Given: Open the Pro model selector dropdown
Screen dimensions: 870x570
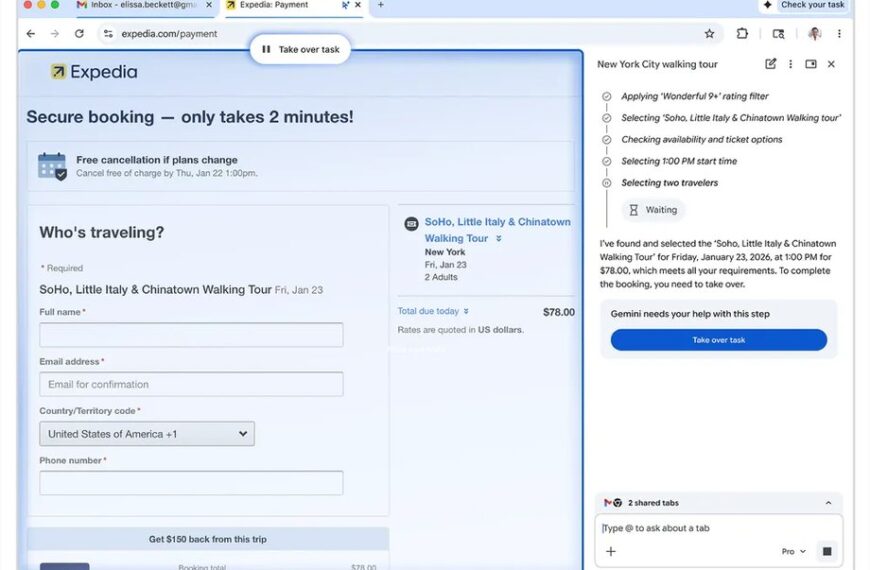Looking at the screenshot, I should (x=793, y=551).
